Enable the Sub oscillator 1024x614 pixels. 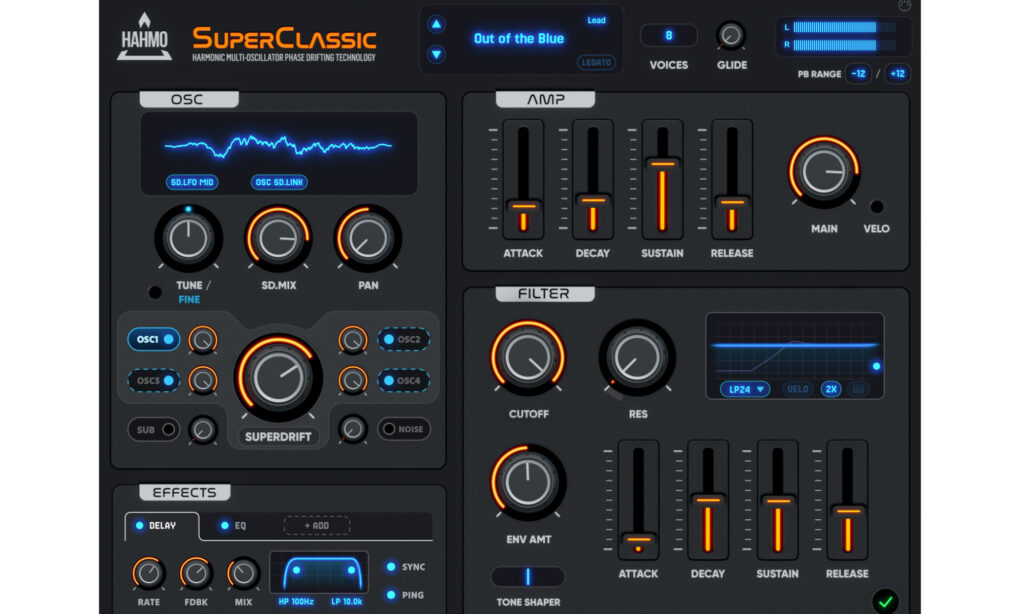click(153, 429)
